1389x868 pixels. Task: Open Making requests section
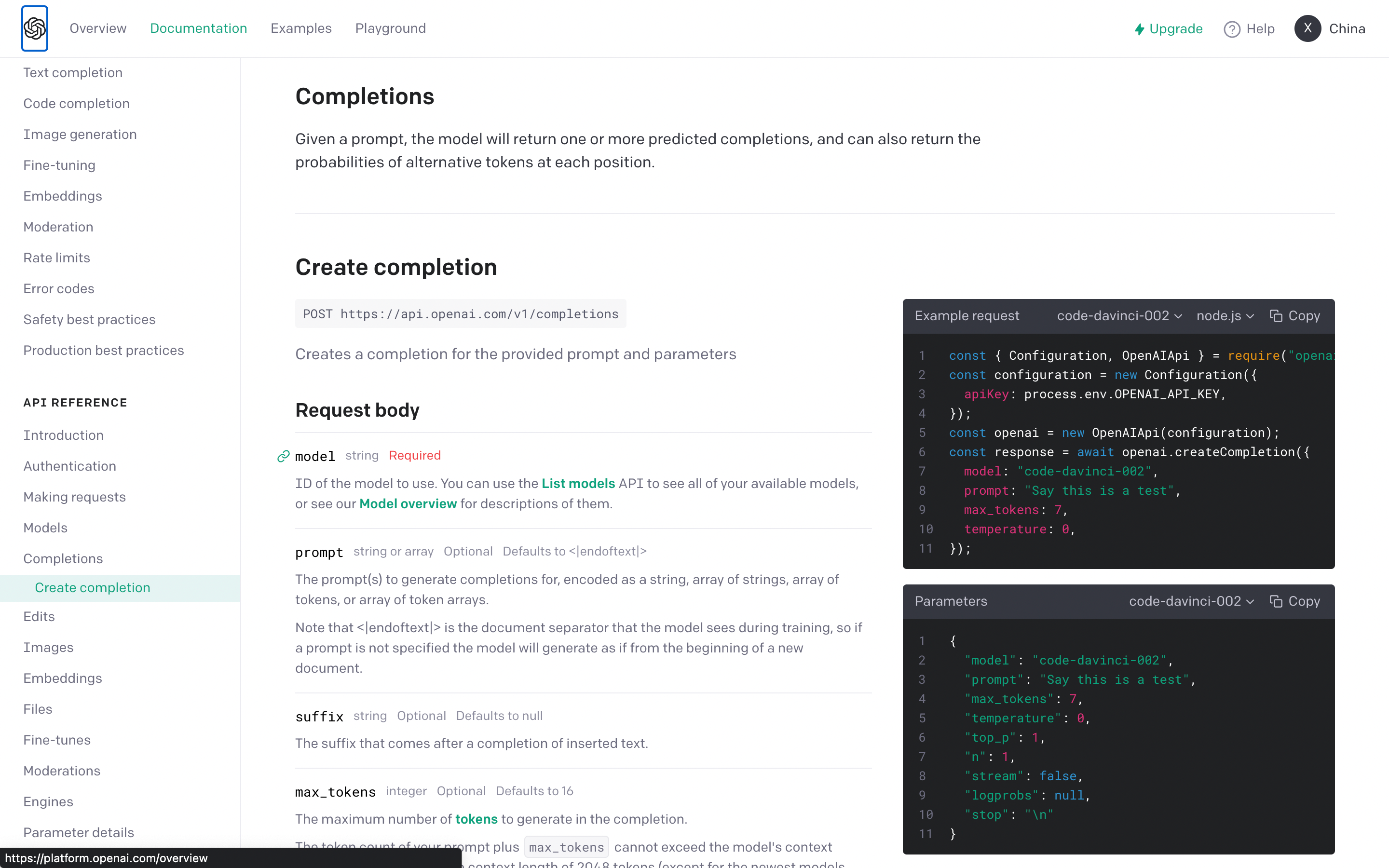point(74,497)
